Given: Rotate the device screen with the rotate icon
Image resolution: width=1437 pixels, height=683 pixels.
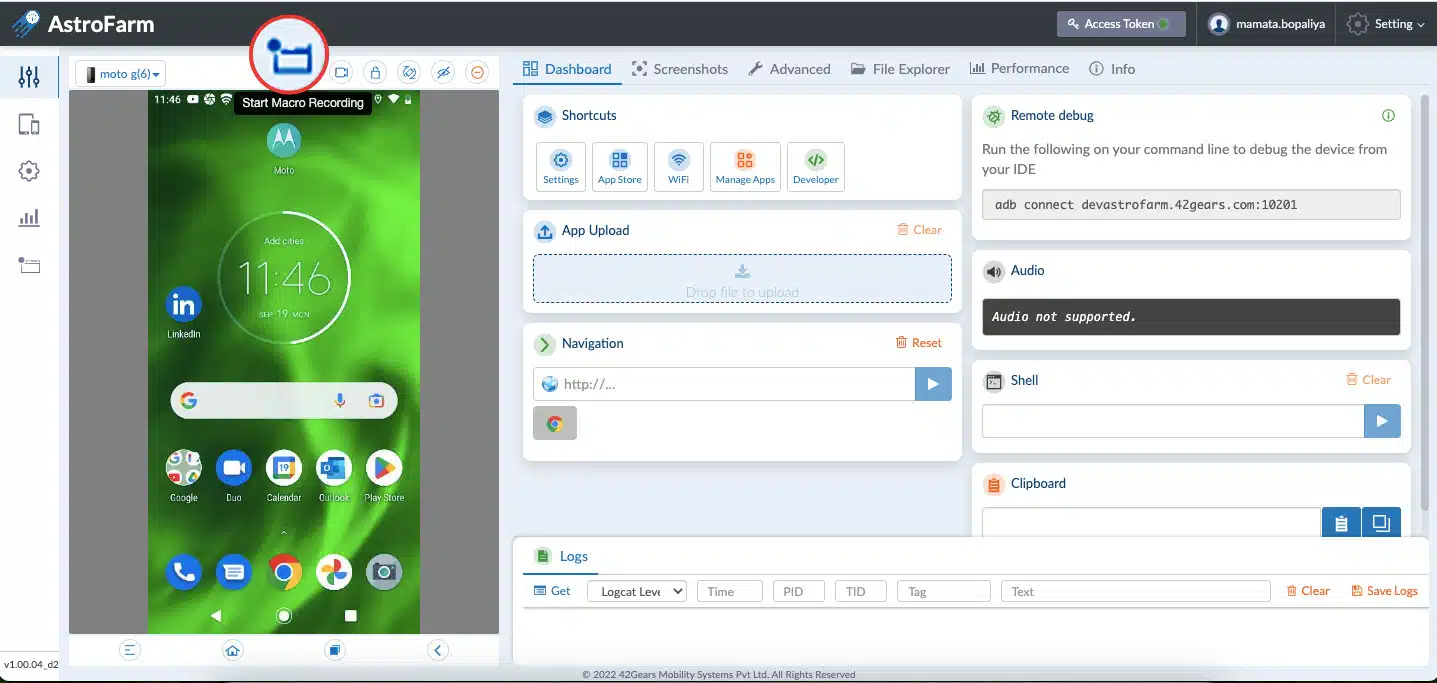Looking at the screenshot, I should 409,72.
